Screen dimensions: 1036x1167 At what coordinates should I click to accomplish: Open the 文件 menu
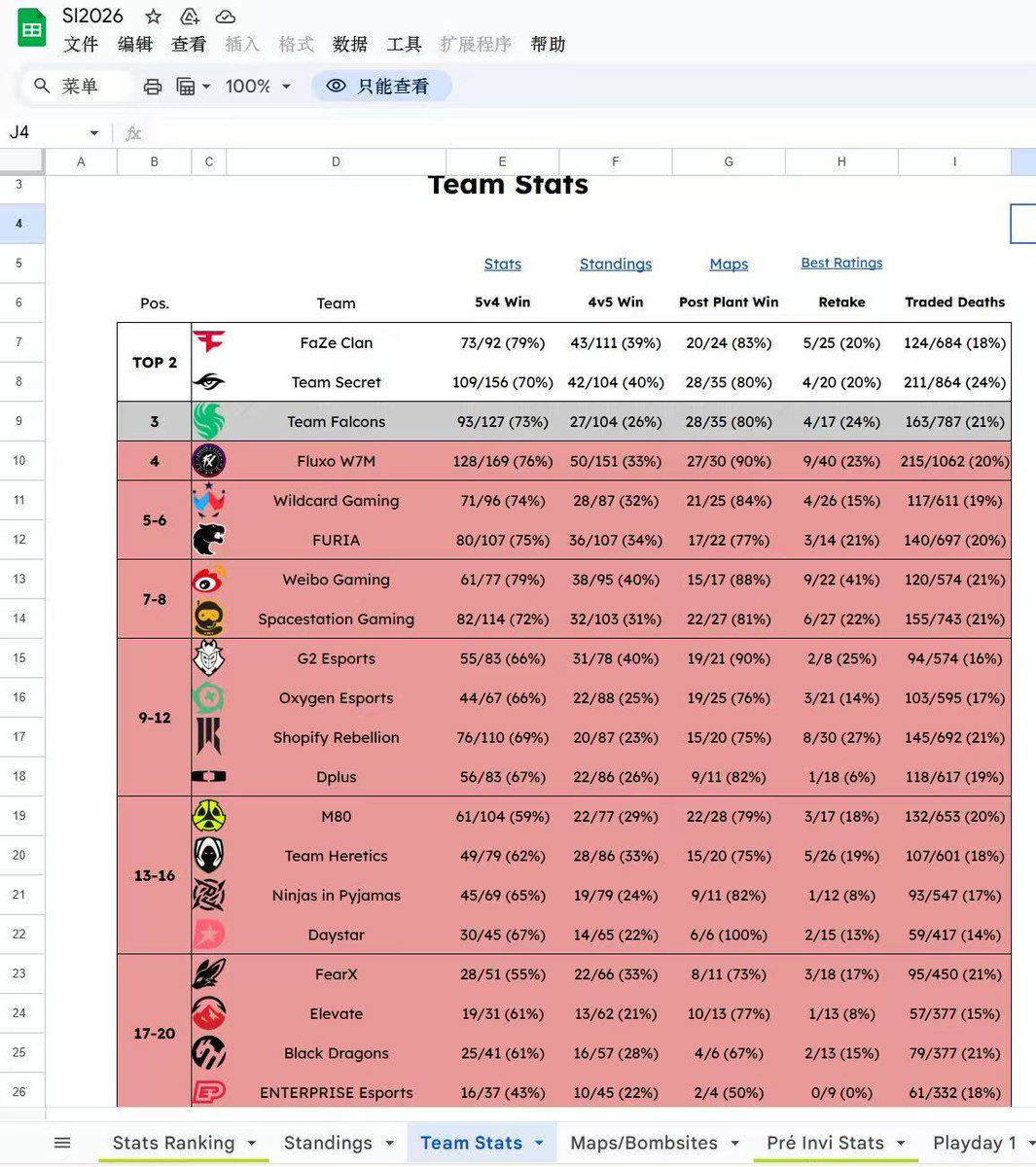81,45
